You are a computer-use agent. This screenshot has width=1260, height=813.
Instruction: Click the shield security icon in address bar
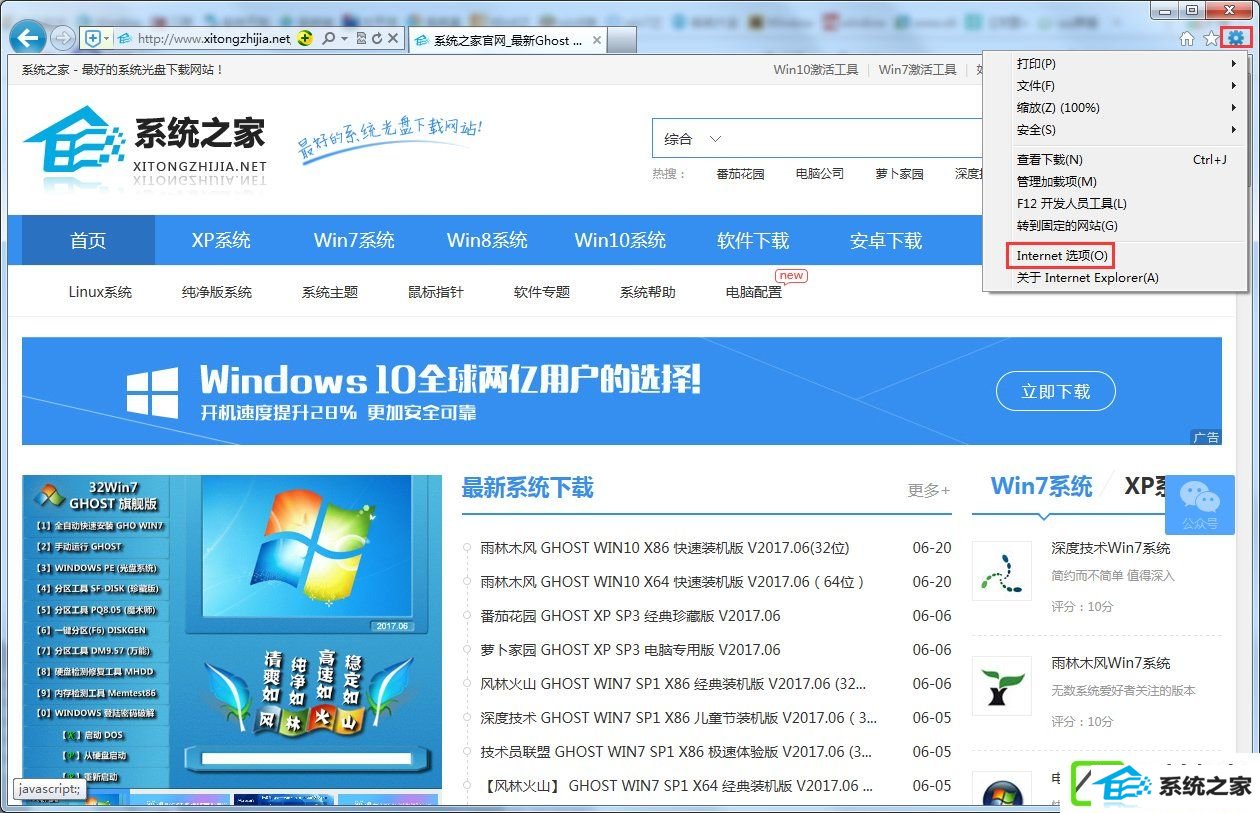point(92,38)
